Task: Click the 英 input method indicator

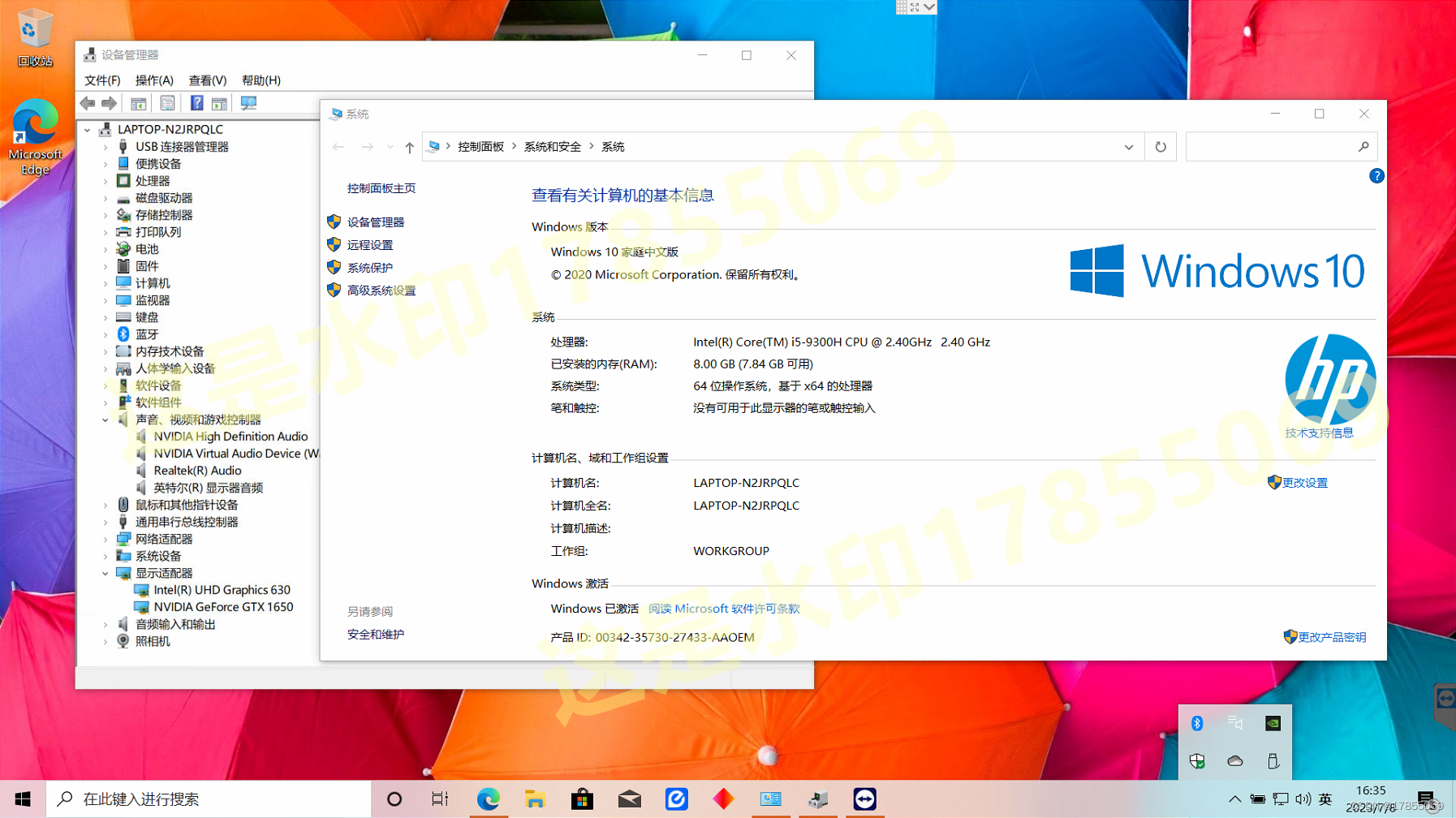Action: (1325, 799)
